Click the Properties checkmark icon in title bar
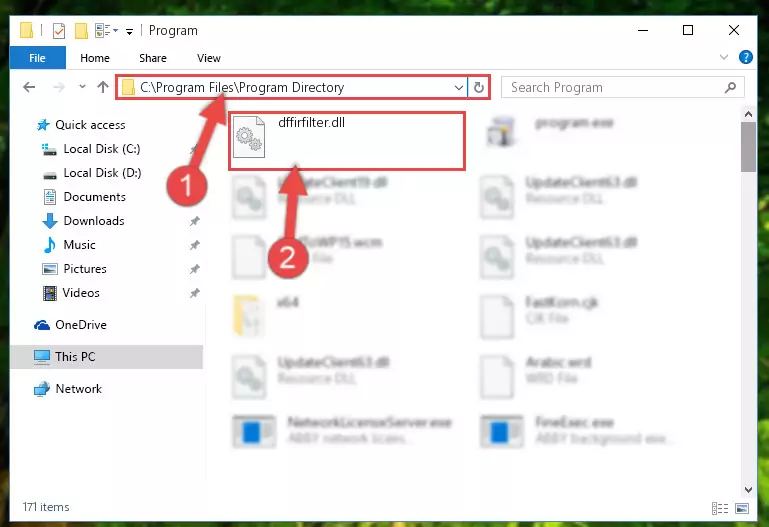The image size is (769, 527). click(x=59, y=31)
